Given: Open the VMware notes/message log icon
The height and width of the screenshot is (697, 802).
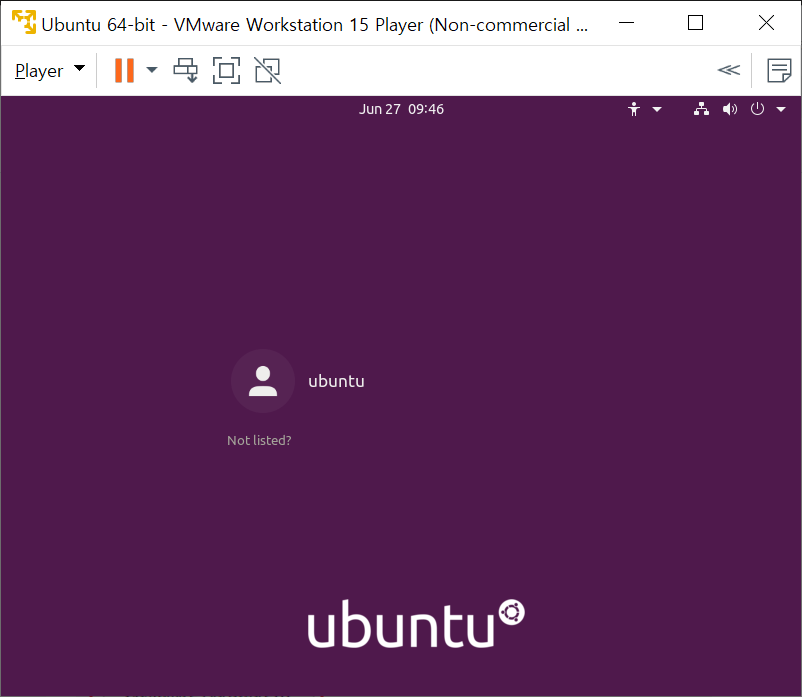Looking at the screenshot, I should (779, 70).
